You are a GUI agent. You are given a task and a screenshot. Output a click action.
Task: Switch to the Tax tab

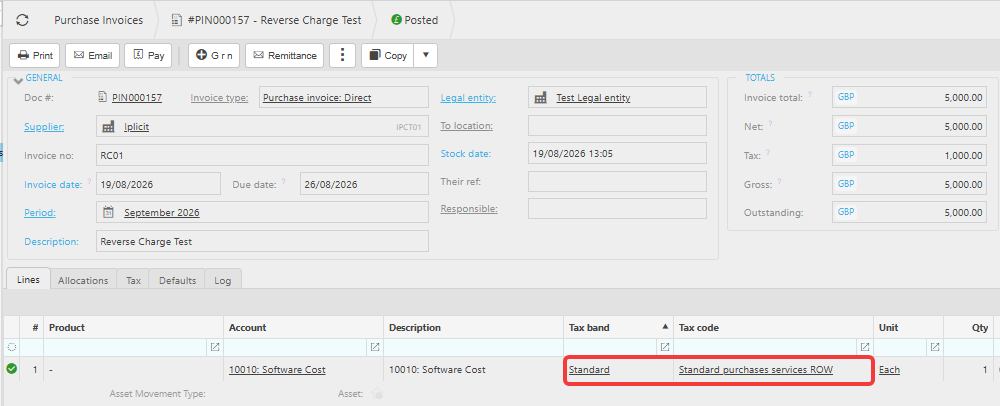tap(133, 280)
